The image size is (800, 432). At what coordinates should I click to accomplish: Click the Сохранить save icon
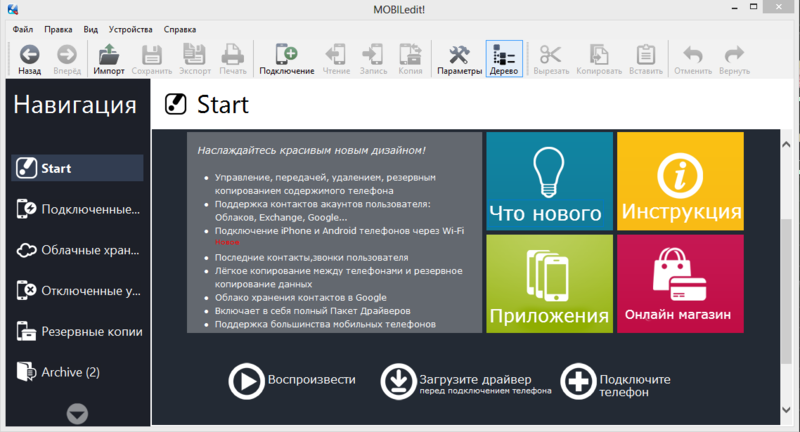coord(152,55)
